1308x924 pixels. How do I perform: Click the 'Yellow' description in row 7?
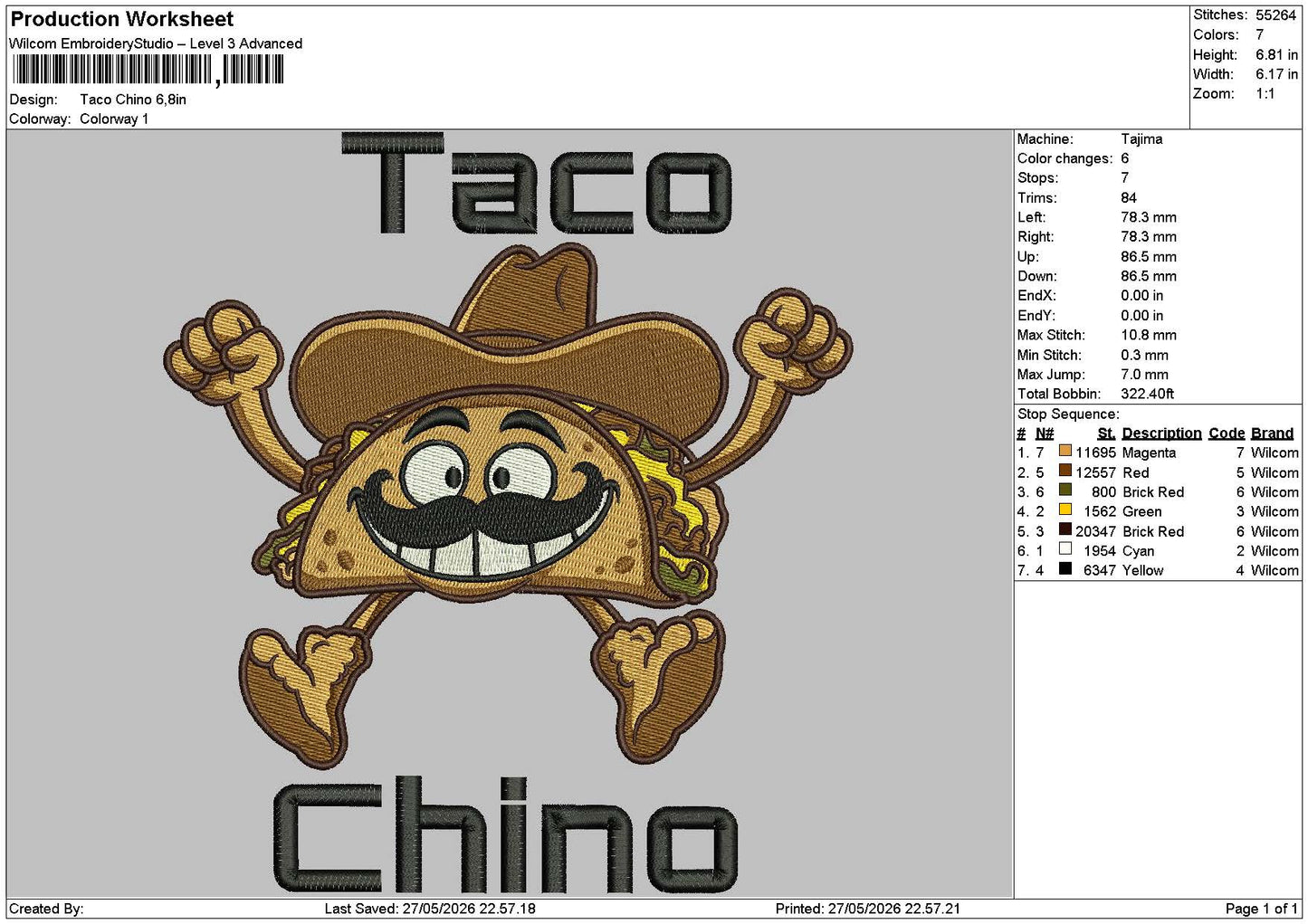point(1142,570)
